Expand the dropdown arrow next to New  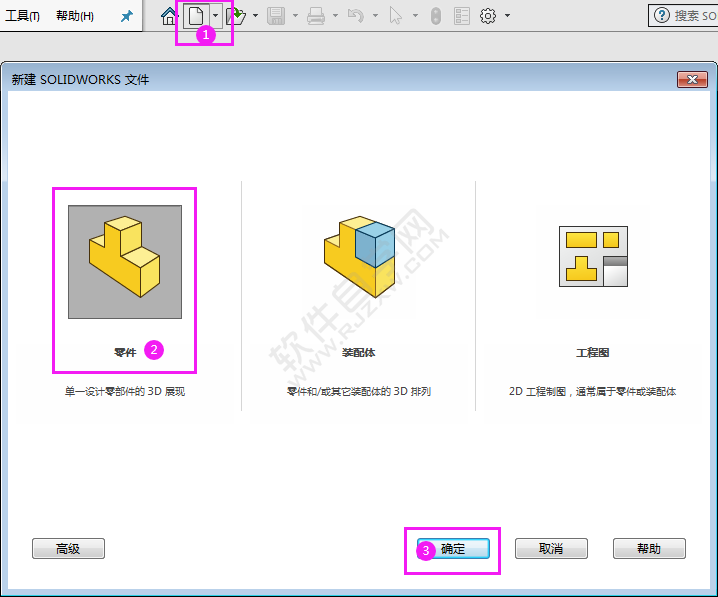pyautogui.click(x=215, y=16)
